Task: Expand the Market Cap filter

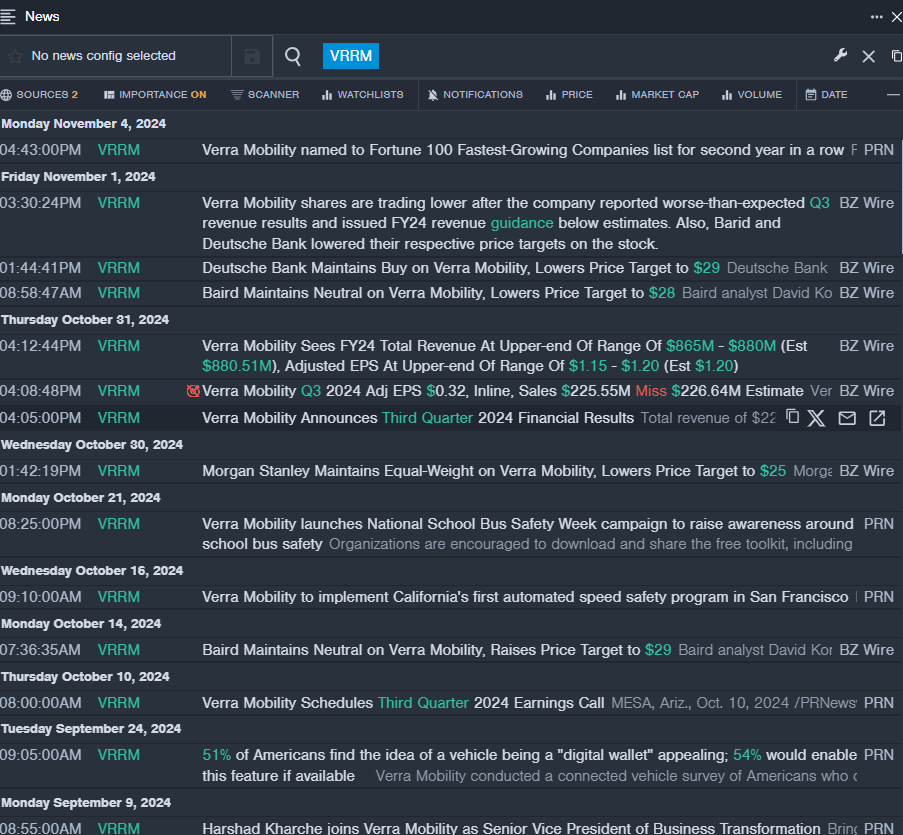Action: click(657, 95)
